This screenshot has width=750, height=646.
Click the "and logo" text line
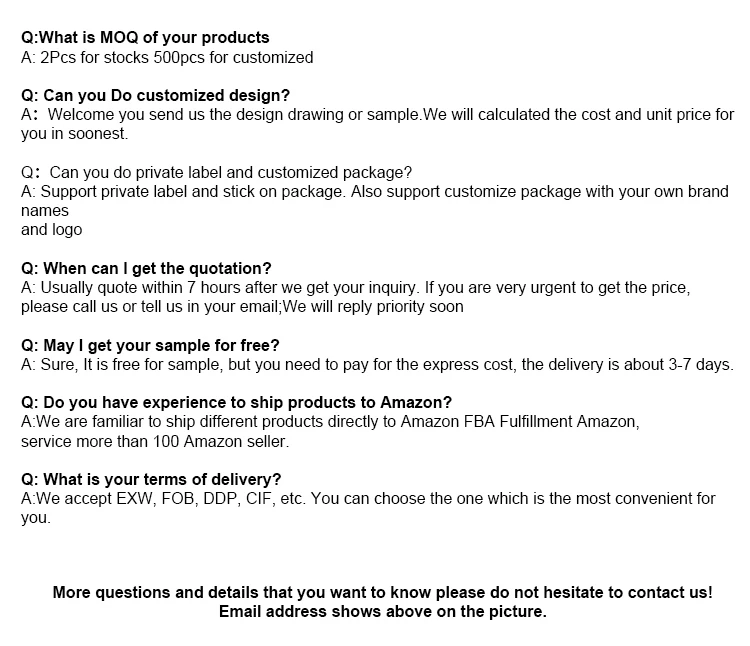[x=52, y=229]
